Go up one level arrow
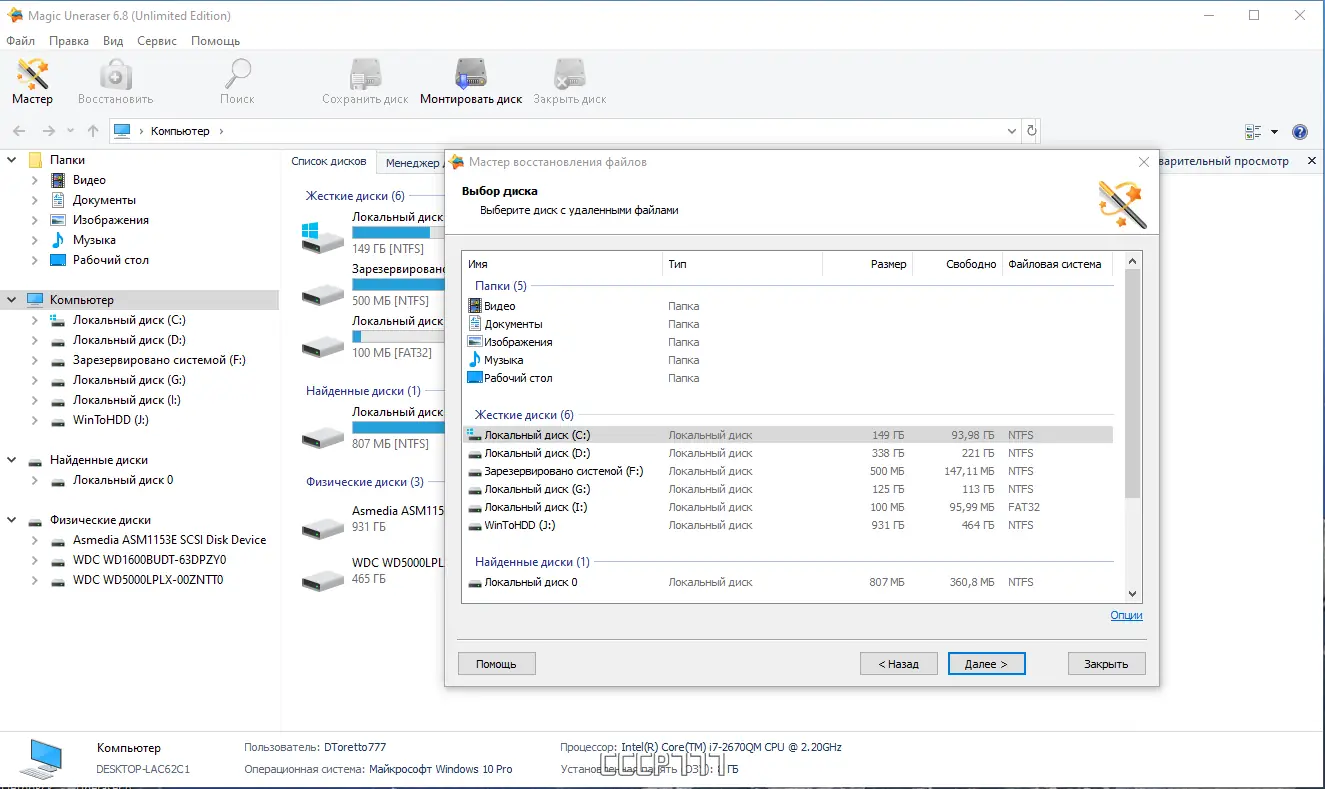 click(x=93, y=131)
